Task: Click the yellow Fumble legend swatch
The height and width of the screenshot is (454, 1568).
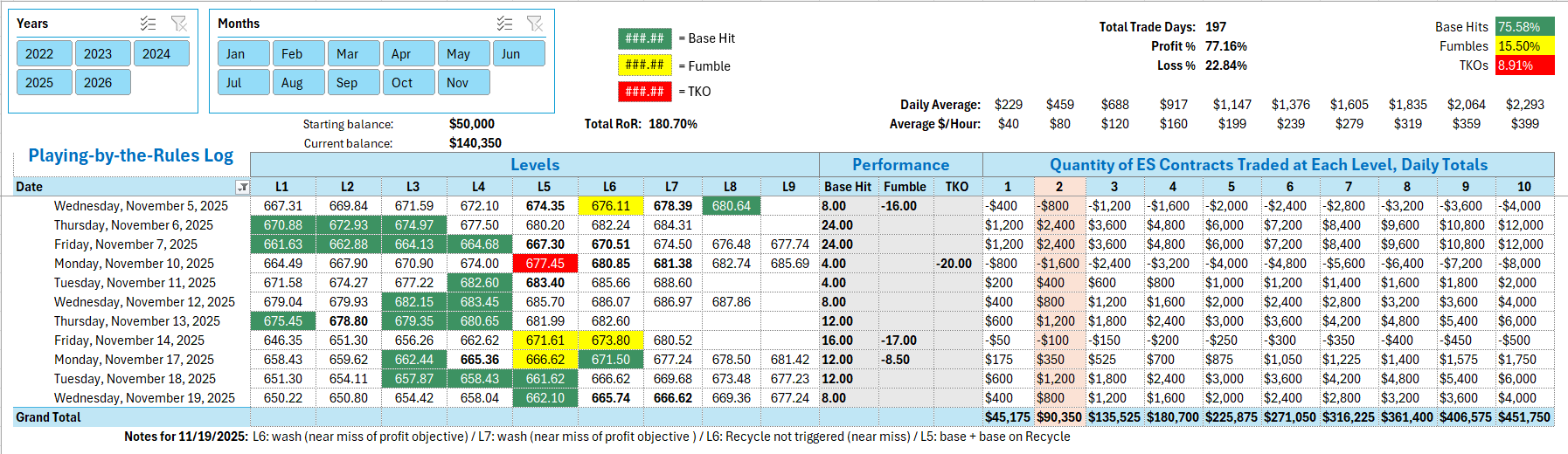Action: pos(644,65)
